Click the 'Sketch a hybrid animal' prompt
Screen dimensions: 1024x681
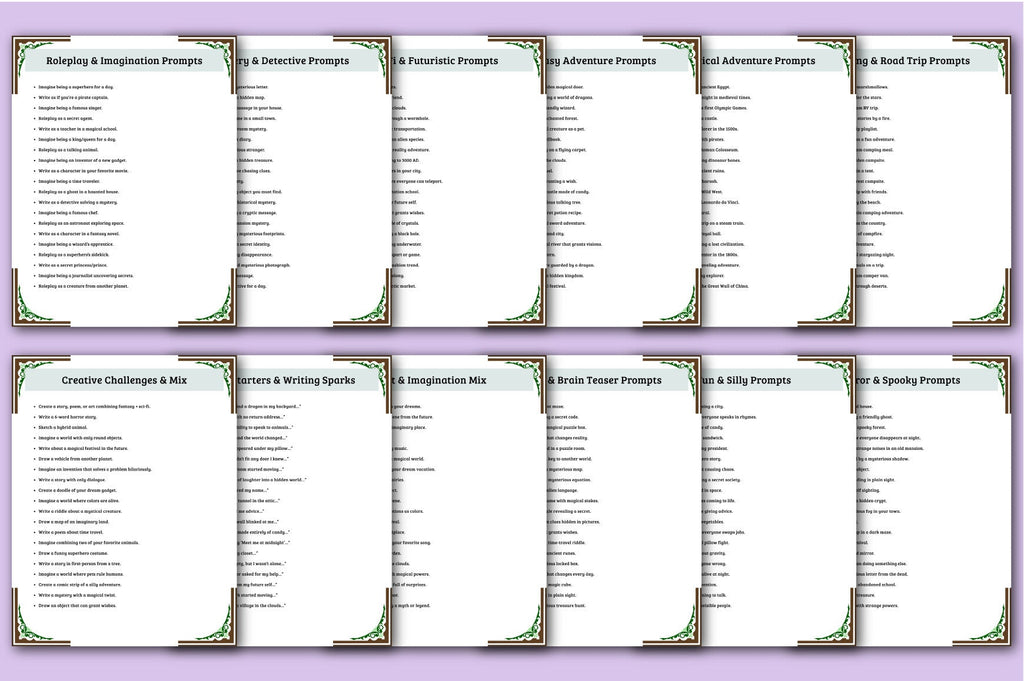coord(63,427)
